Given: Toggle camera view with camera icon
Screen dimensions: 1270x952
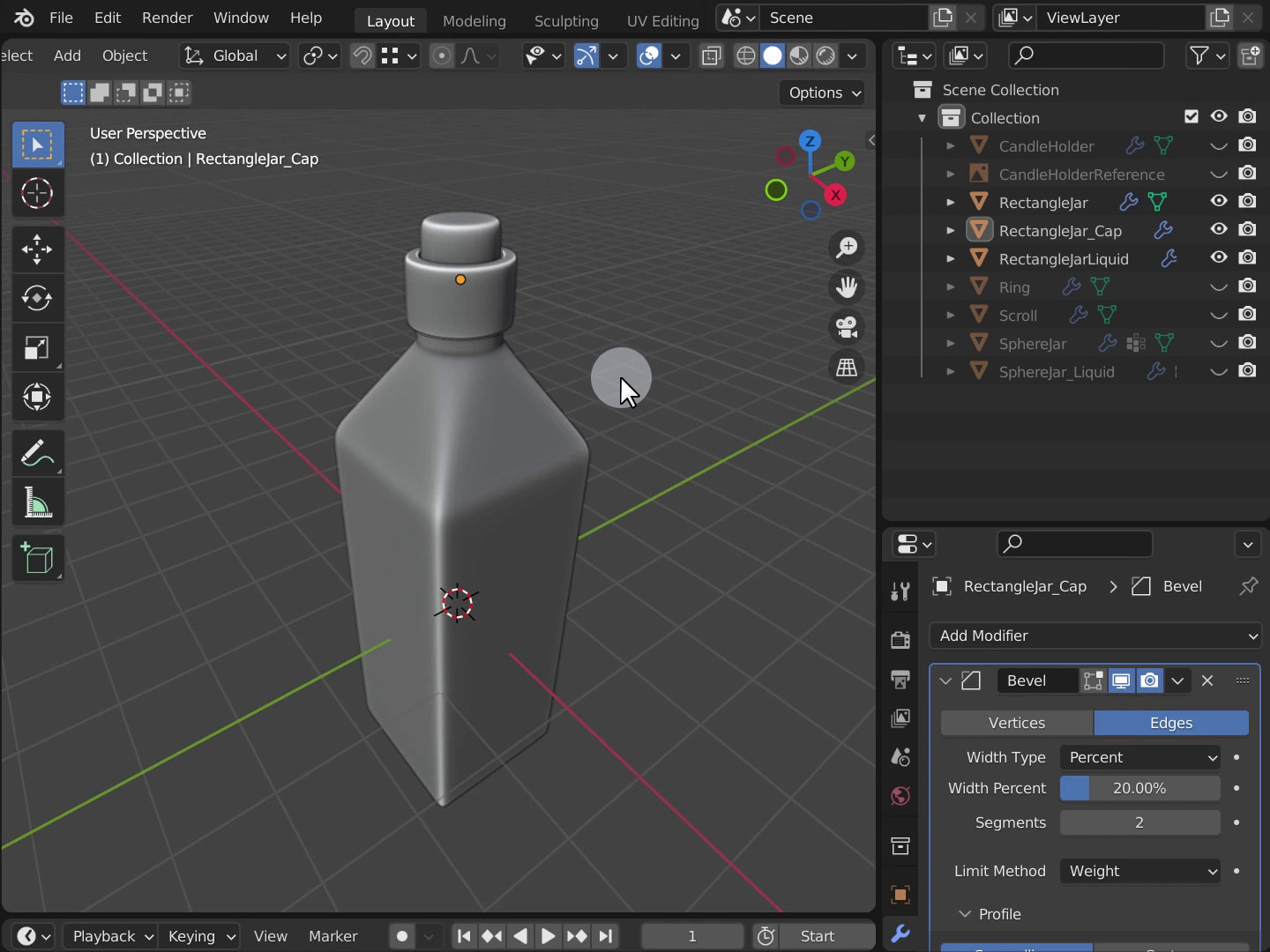Looking at the screenshot, I should 847,328.
